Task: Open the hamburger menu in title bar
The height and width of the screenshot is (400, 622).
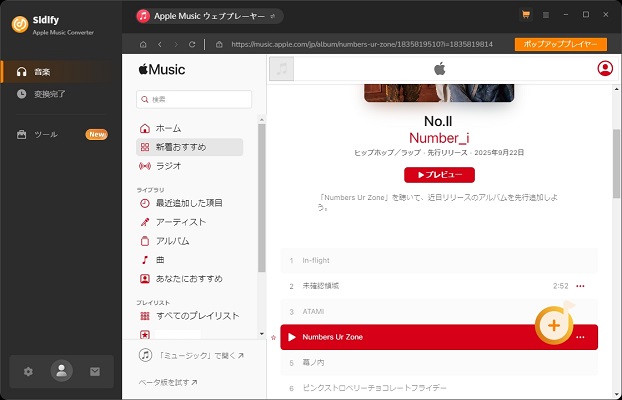Action: tap(546, 15)
